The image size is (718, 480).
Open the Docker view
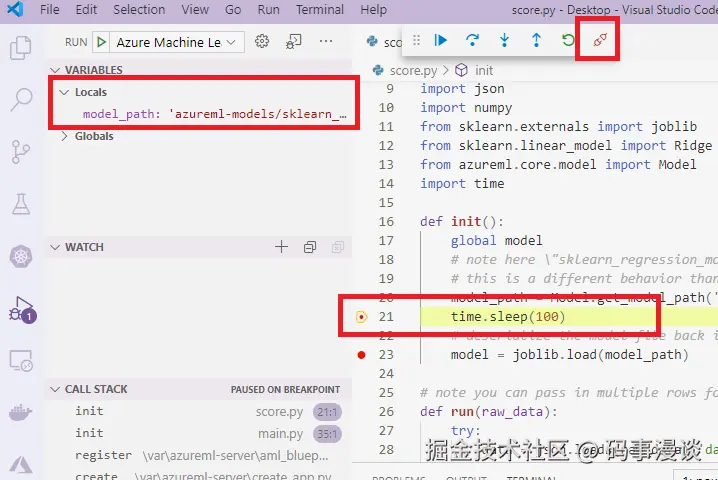click(x=21, y=413)
